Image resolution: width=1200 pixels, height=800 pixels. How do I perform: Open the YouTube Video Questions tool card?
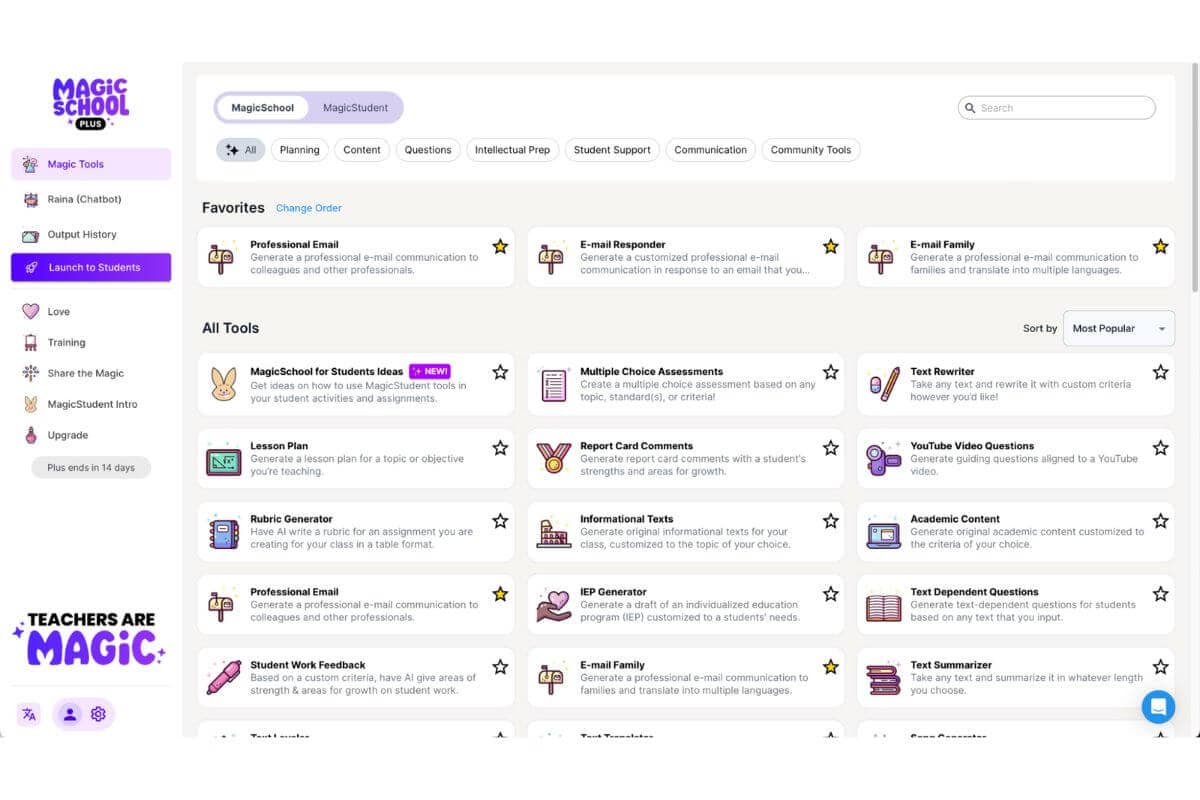point(1016,459)
